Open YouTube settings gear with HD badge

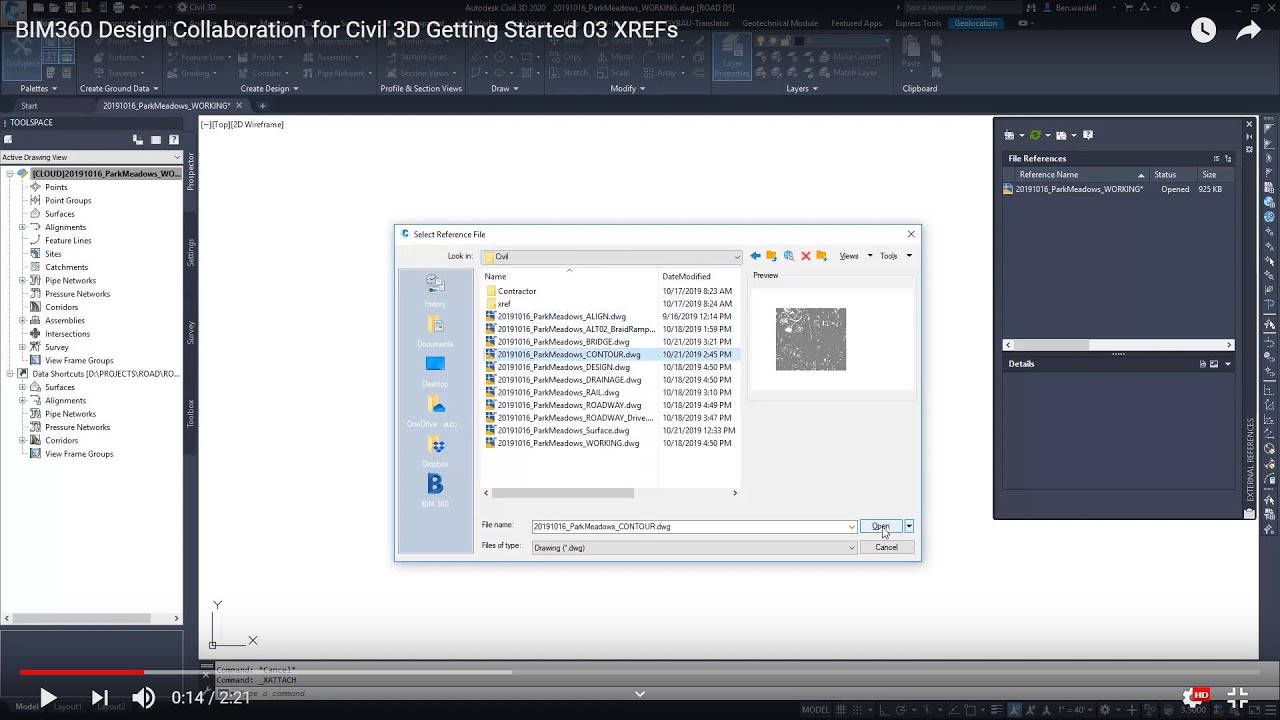1194,698
